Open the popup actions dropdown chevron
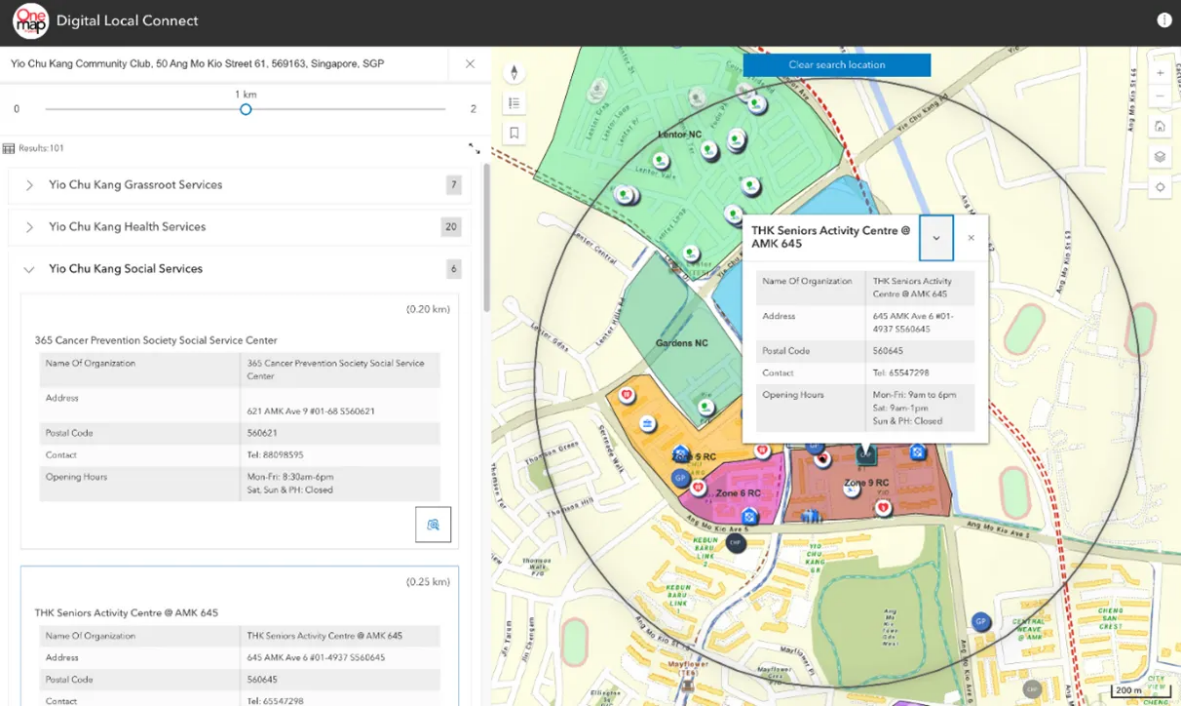This screenshot has height=709, width=1183. [936, 238]
